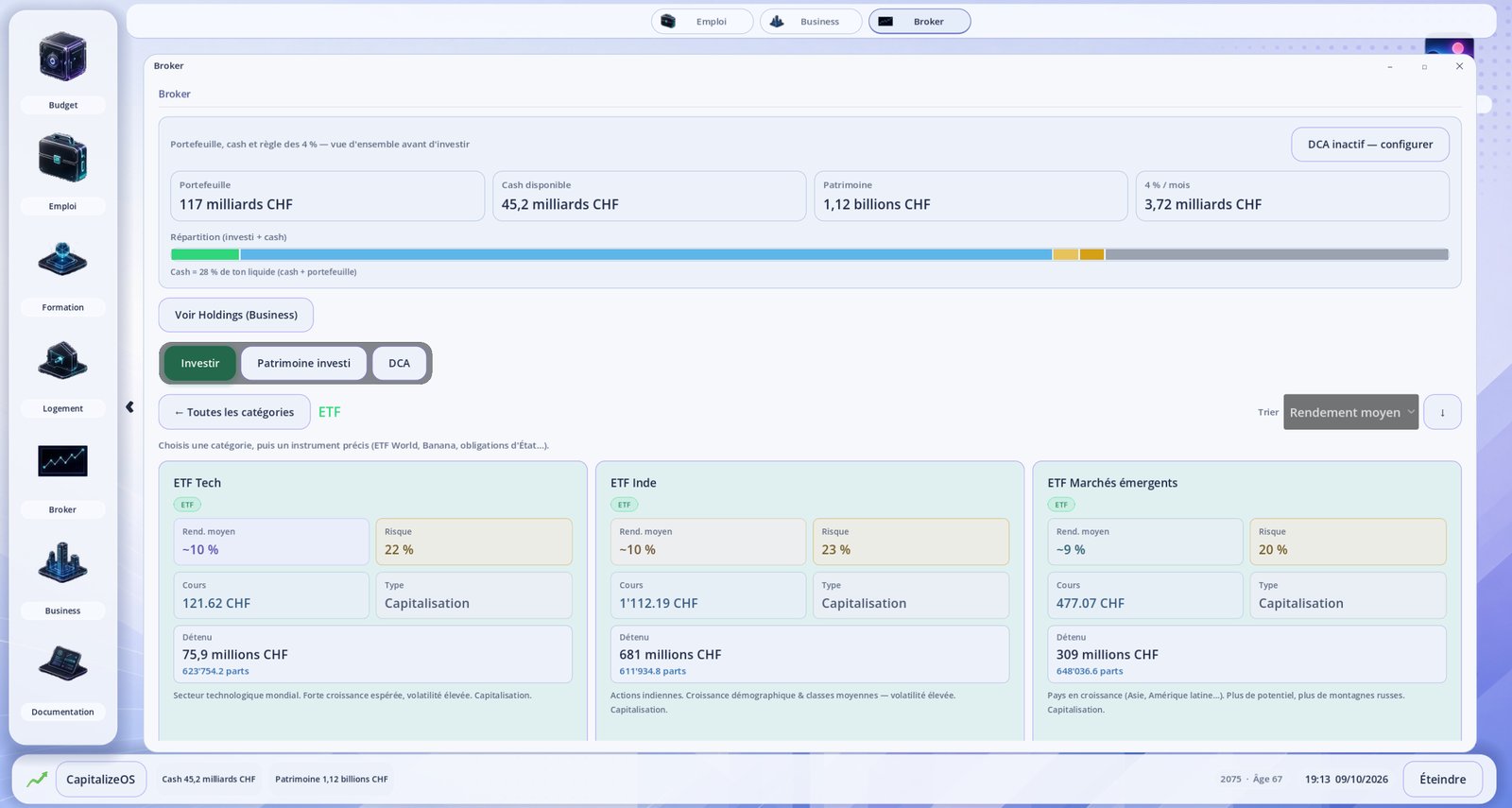Image resolution: width=1512 pixels, height=808 pixels.
Task: Click the ETF Tech Risque 22 % box
Action: 473,542
